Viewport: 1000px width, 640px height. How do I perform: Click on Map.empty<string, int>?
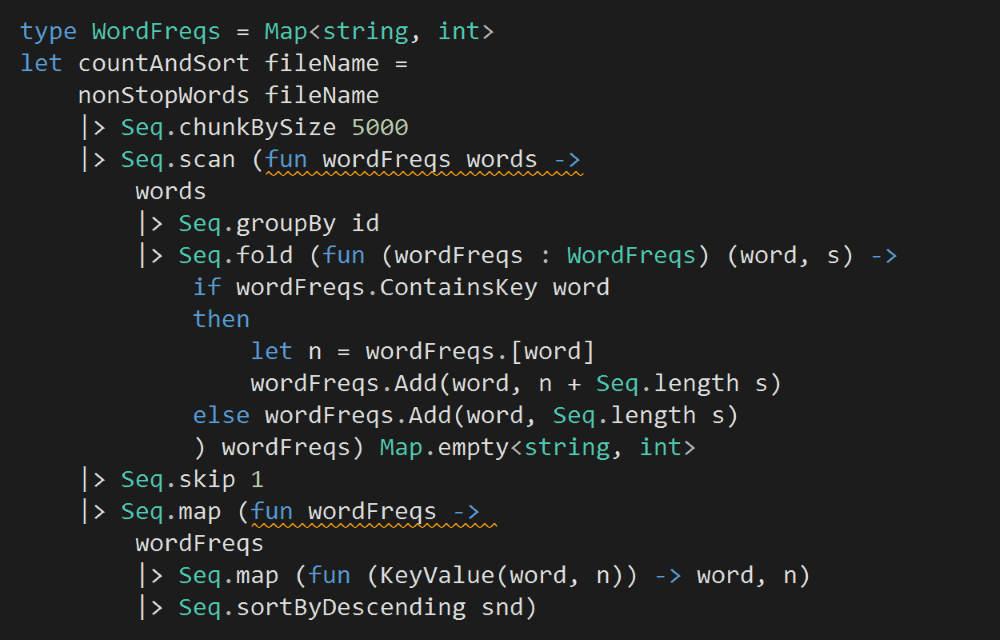tap(537, 447)
